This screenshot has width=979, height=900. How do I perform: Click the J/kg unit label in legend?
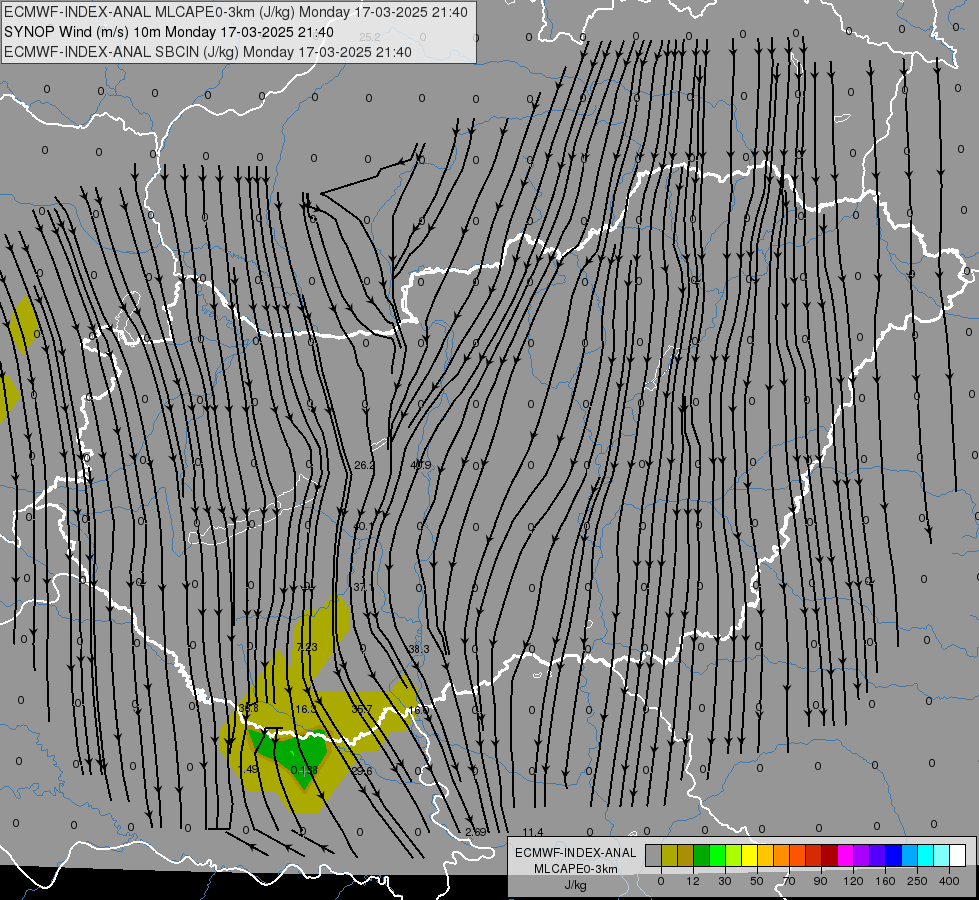[576, 885]
